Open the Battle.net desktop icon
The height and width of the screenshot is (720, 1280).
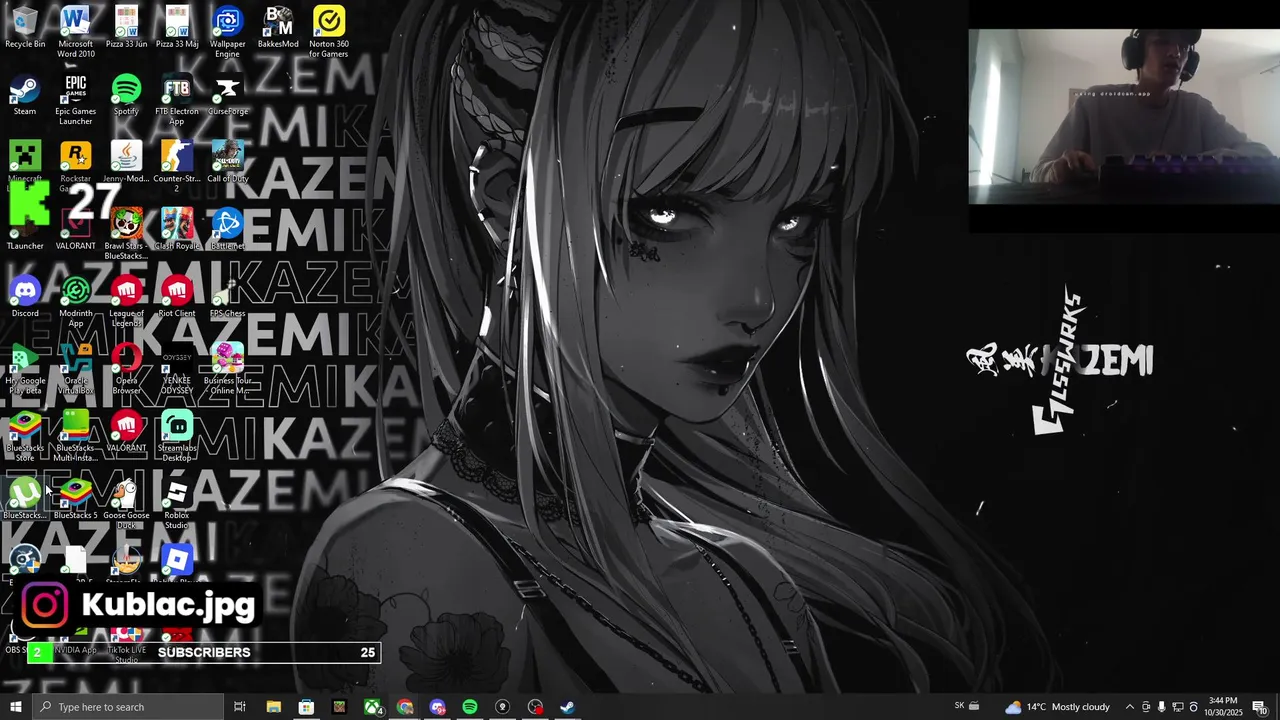point(227,229)
